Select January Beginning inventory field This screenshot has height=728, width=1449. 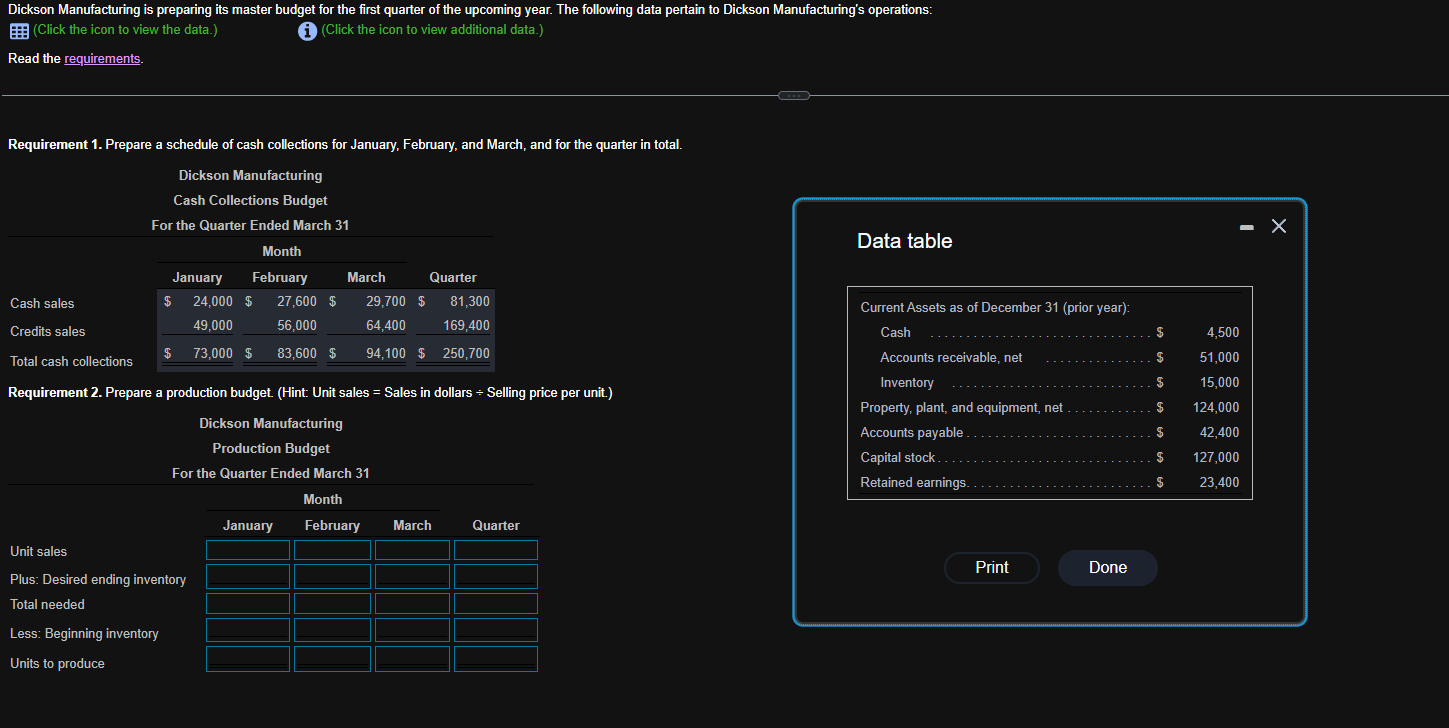click(248, 630)
